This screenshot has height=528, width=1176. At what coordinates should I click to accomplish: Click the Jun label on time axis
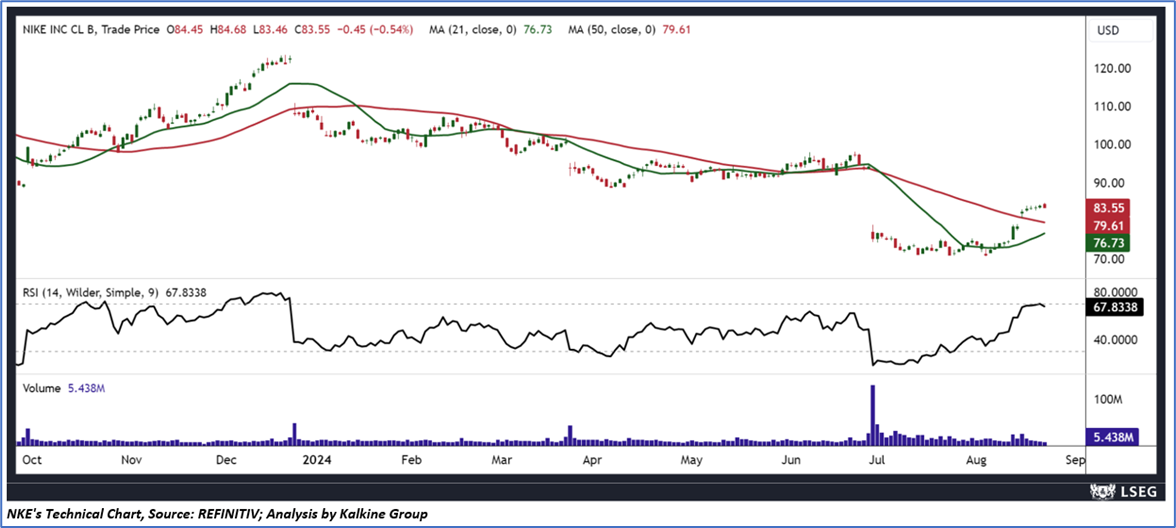coord(792,458)
